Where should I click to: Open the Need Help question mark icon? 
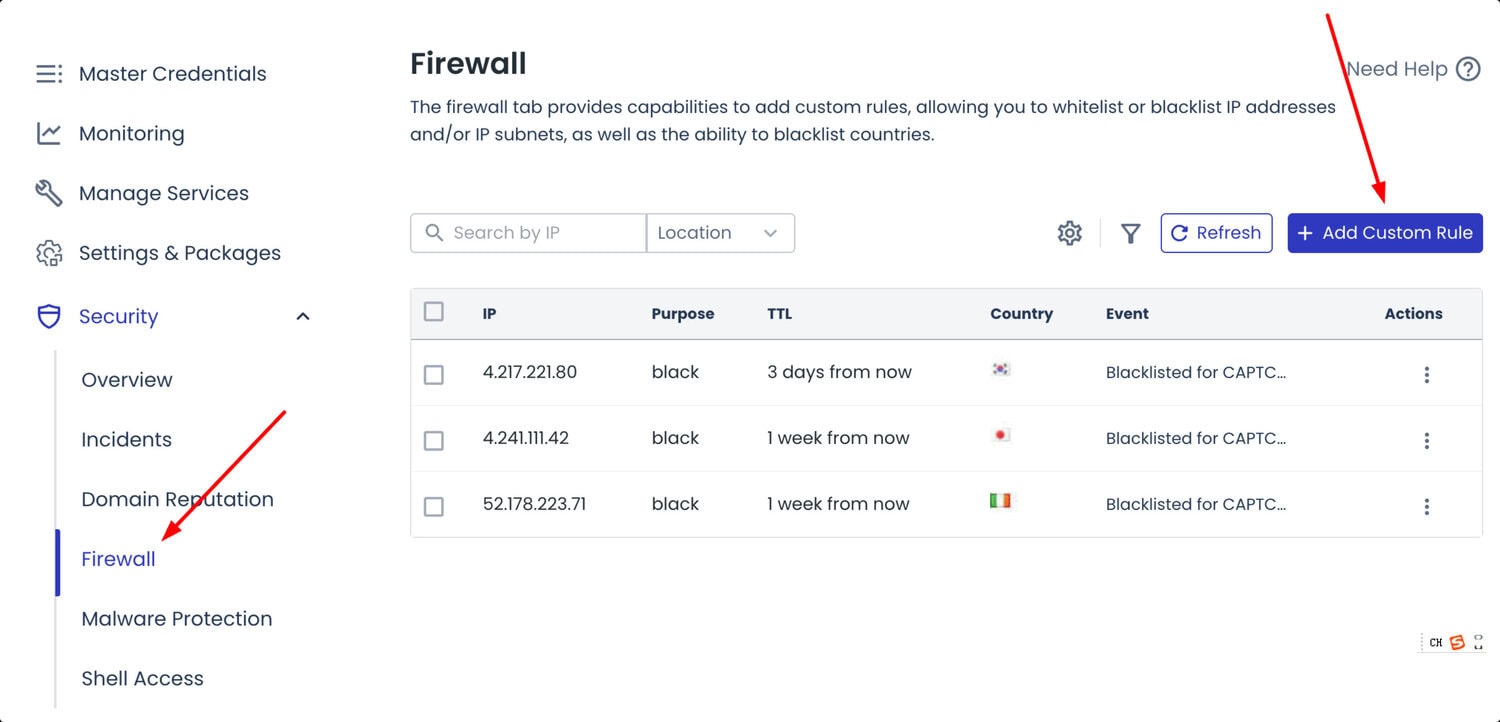(x=1469, y=69)
